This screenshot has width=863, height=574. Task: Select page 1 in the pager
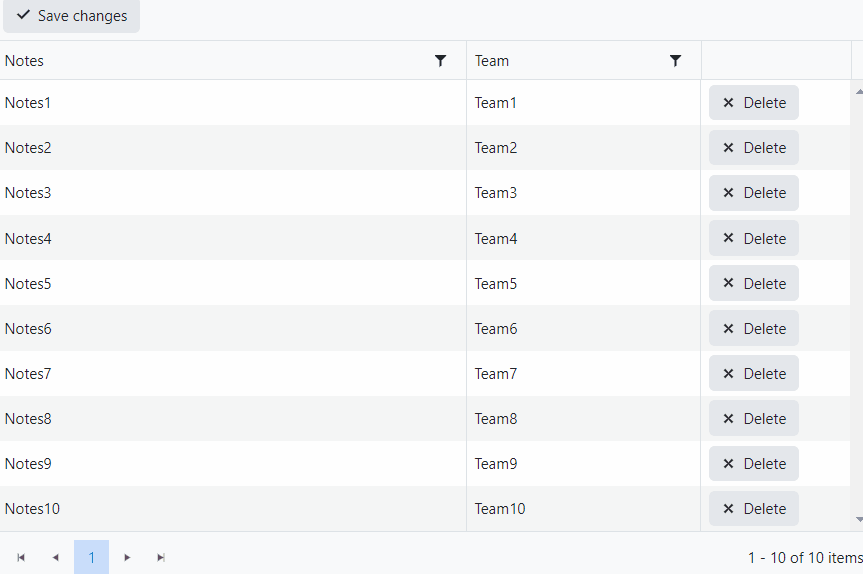(x=91, y=557)
